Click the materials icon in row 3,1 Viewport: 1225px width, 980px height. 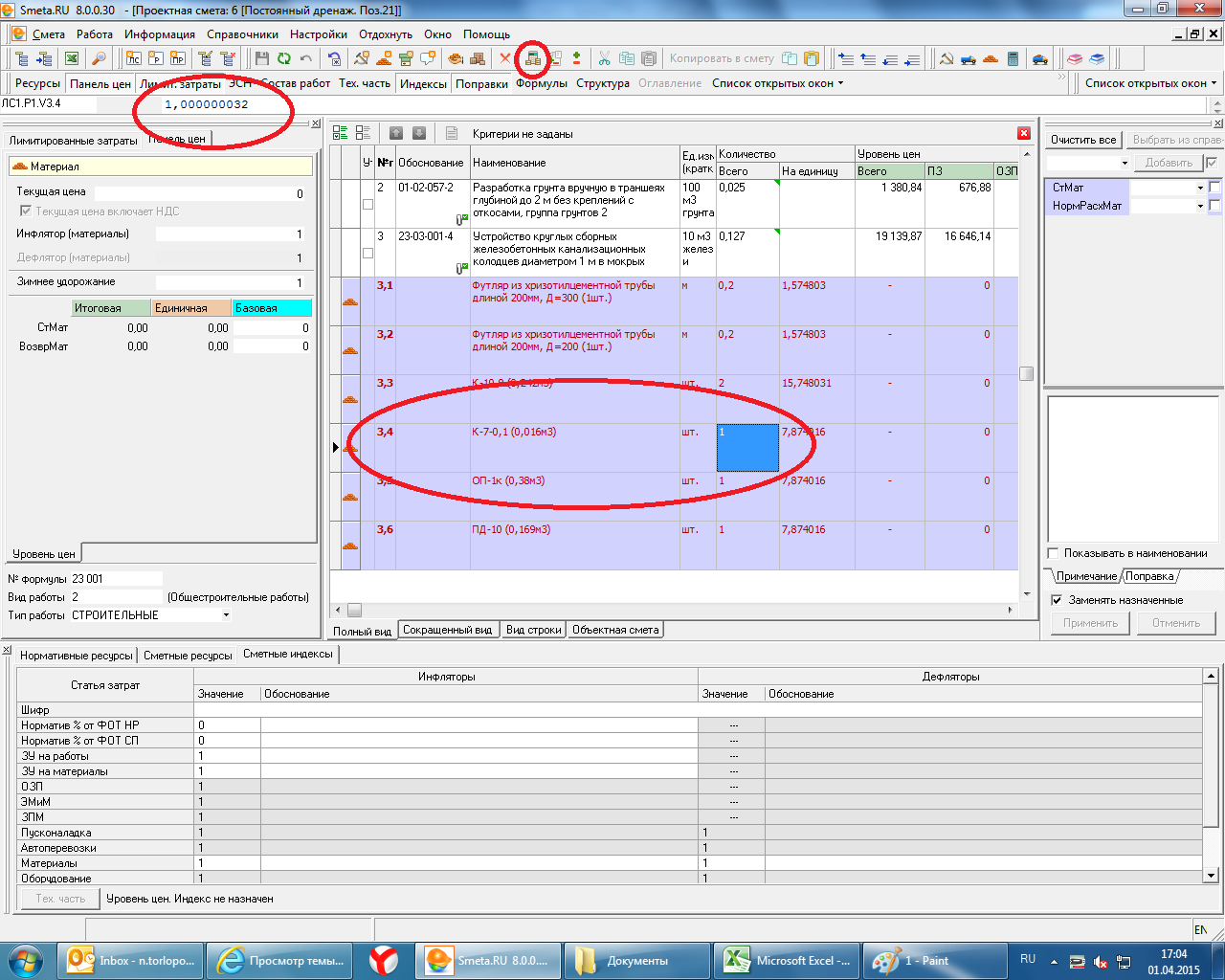click(x=350, y=301)
